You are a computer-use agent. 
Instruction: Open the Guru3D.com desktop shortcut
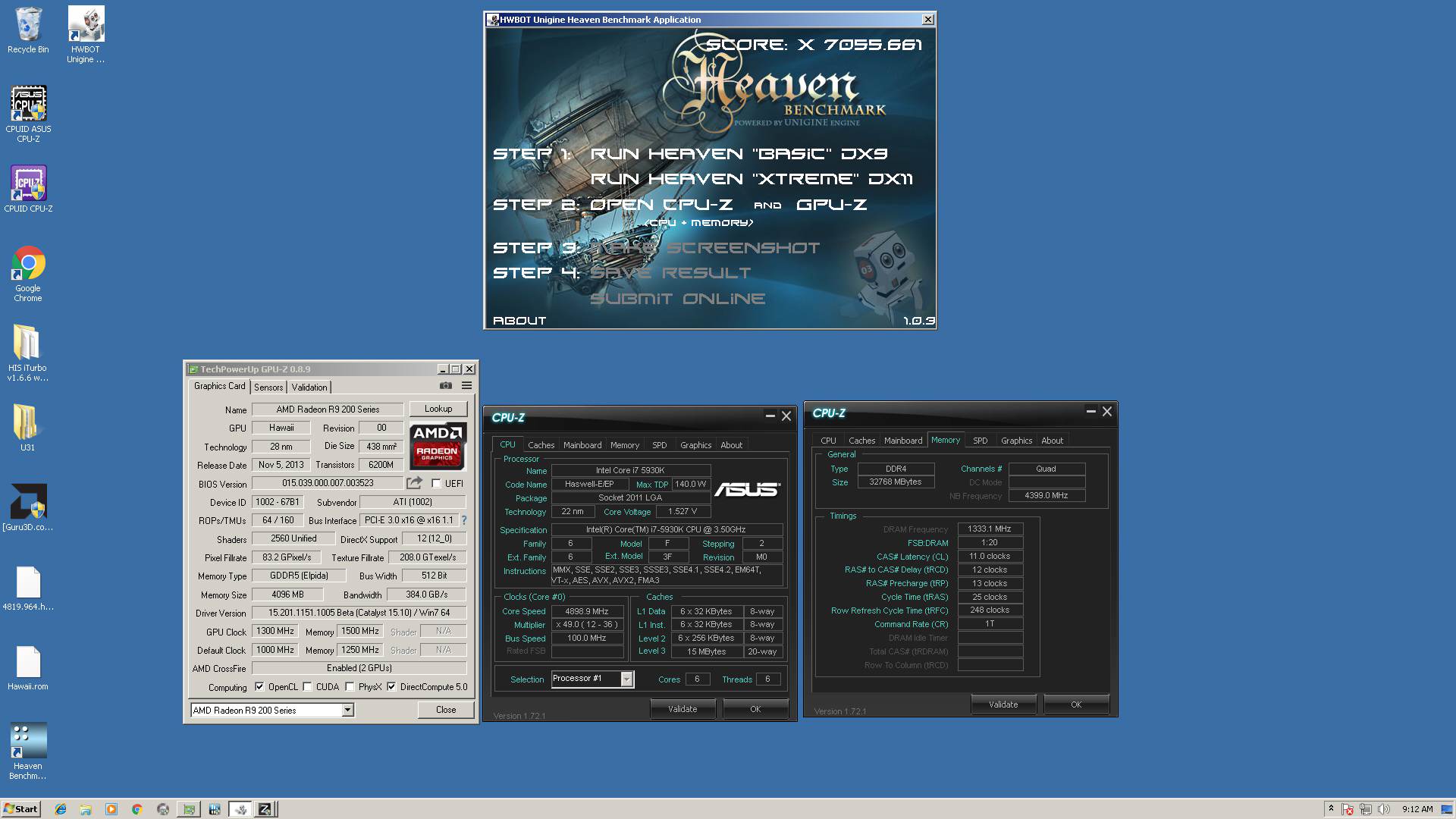click(28, 507)
